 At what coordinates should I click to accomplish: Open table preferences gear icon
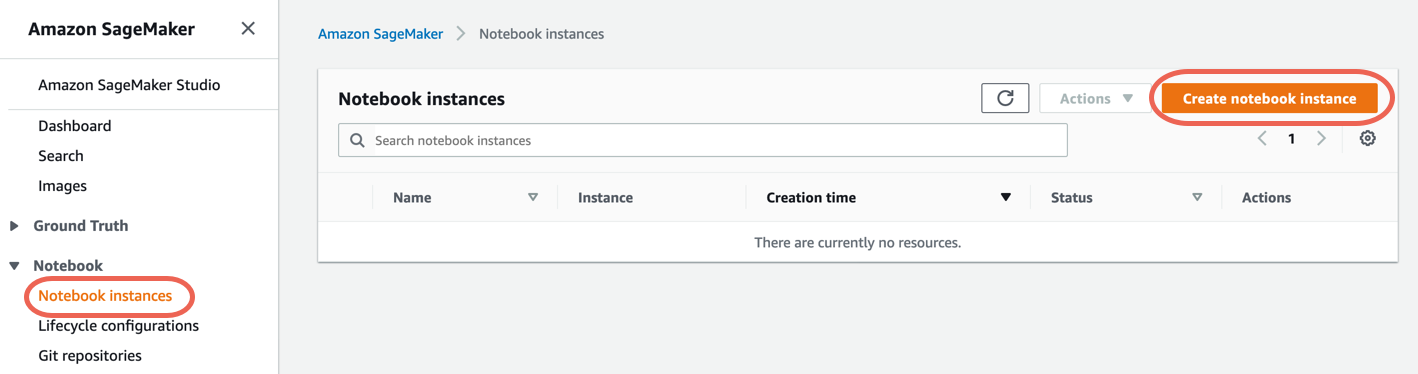coord(1367,139)
